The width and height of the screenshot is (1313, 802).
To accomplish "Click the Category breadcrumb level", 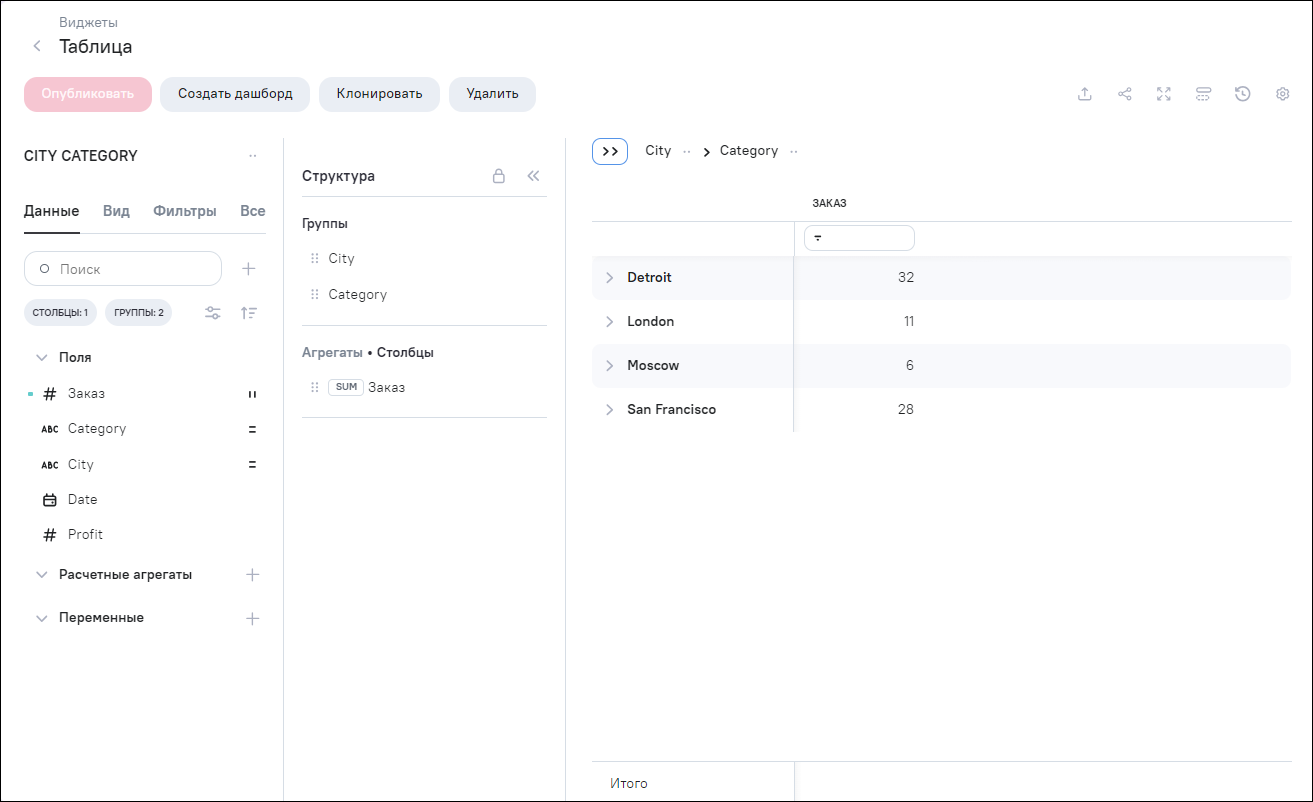I will 749,151.
